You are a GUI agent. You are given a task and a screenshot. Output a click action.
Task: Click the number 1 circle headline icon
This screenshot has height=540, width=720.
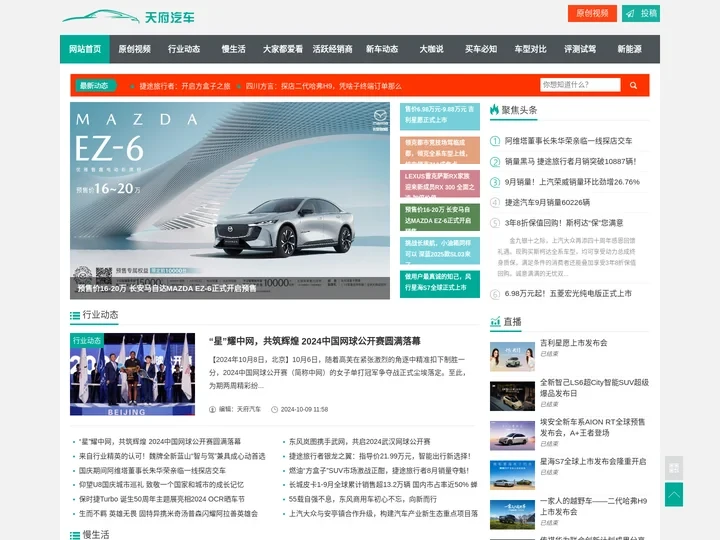click(495, 141)
